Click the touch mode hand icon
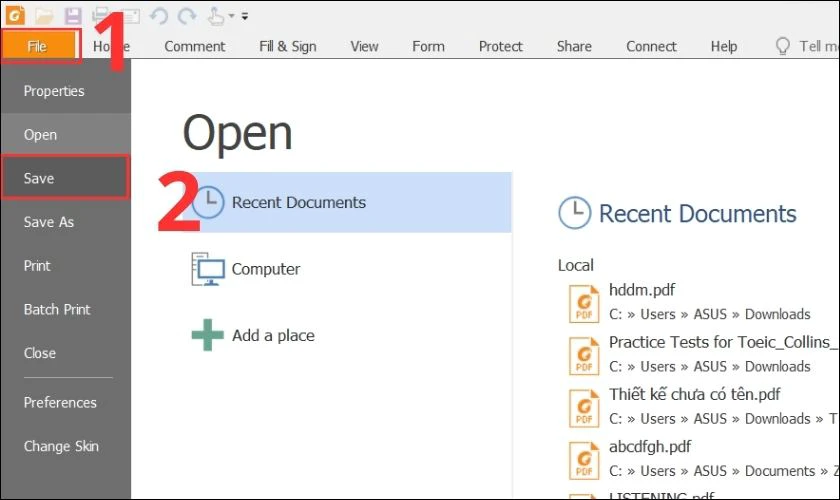840x500 pixels. [x=216, y=16]
